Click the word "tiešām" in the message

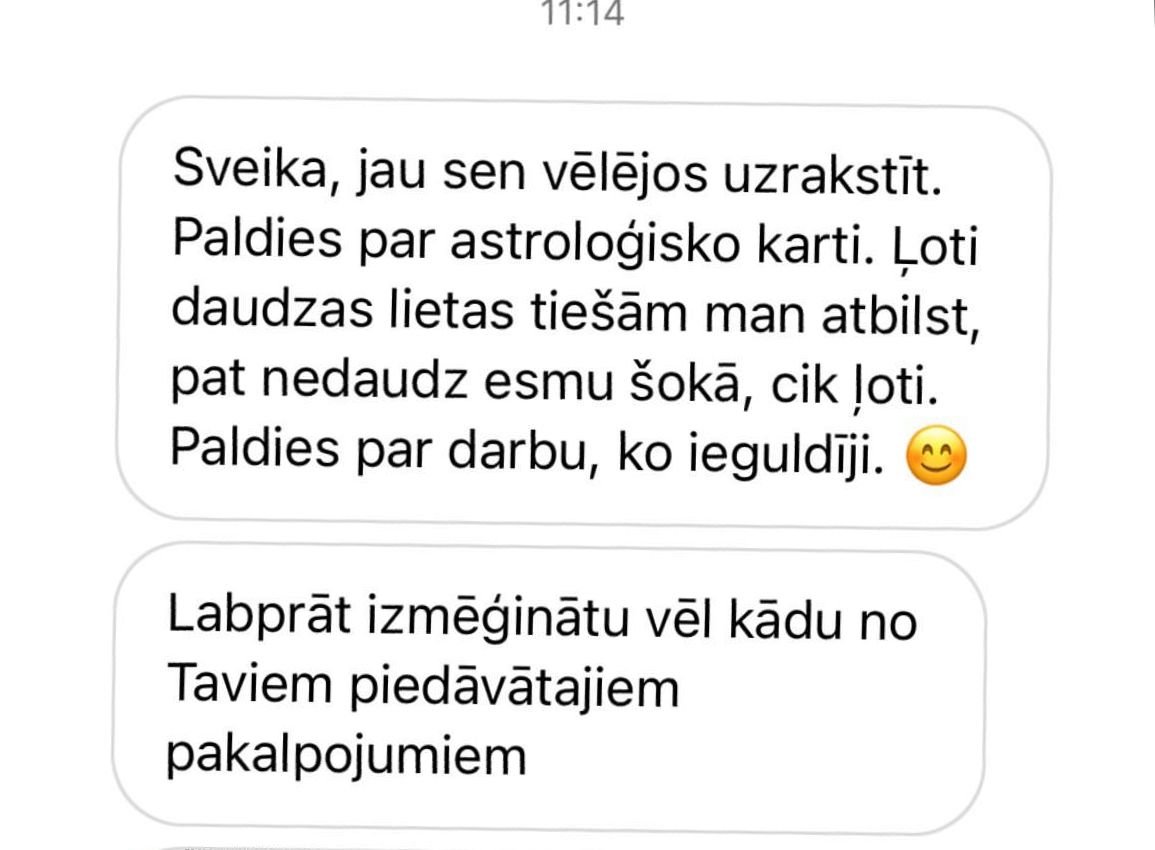click(608, 311)
